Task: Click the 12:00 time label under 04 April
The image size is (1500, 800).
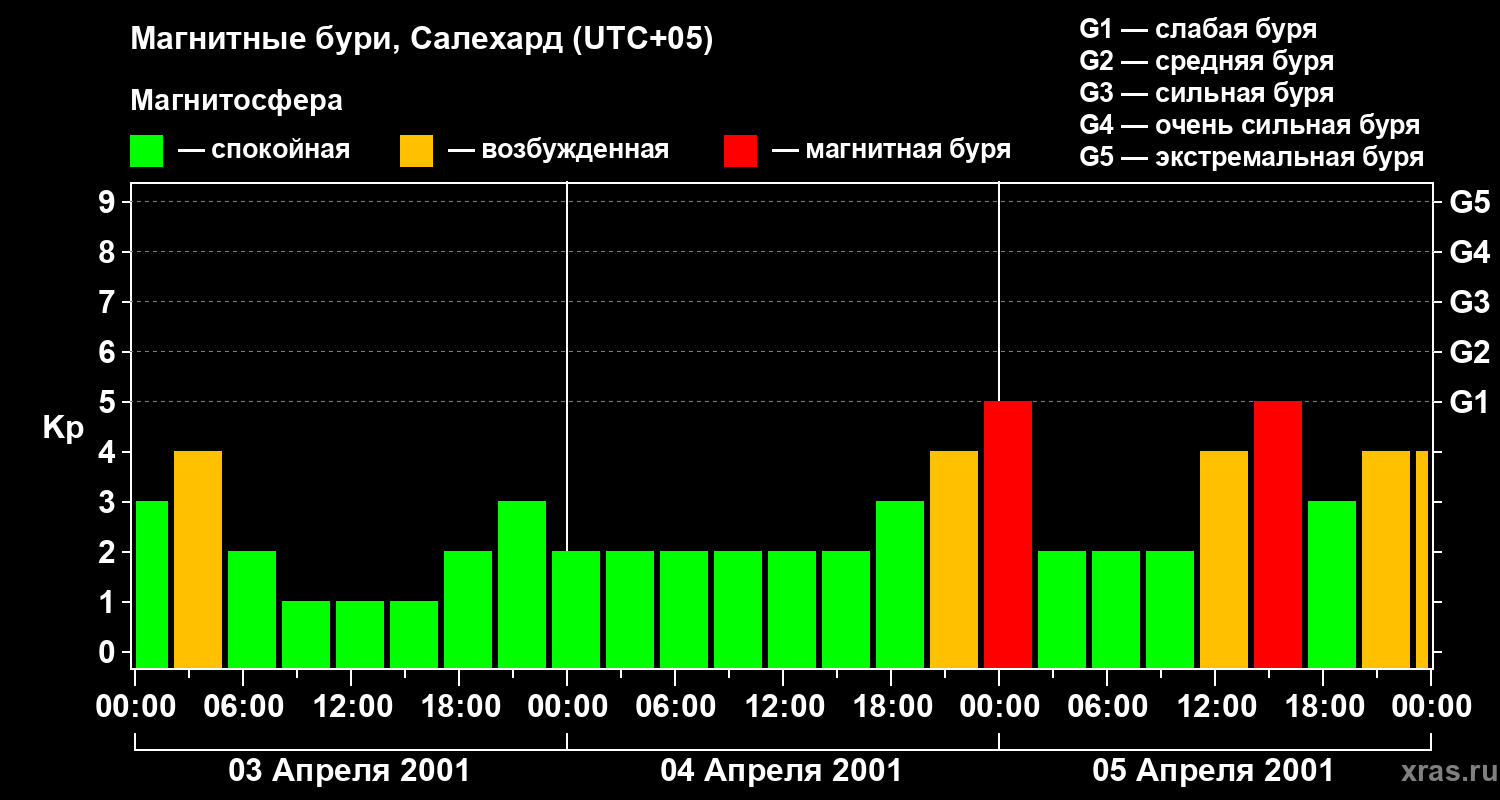Action: (x=784, y=706)
